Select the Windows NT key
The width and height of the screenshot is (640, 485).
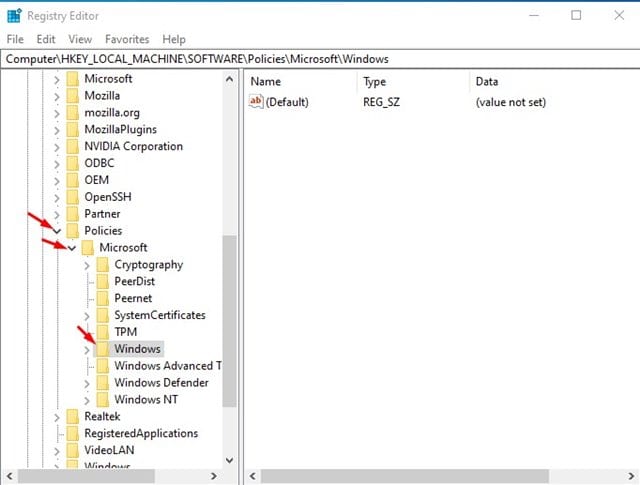pyautogui.click(x=146, y=400)
